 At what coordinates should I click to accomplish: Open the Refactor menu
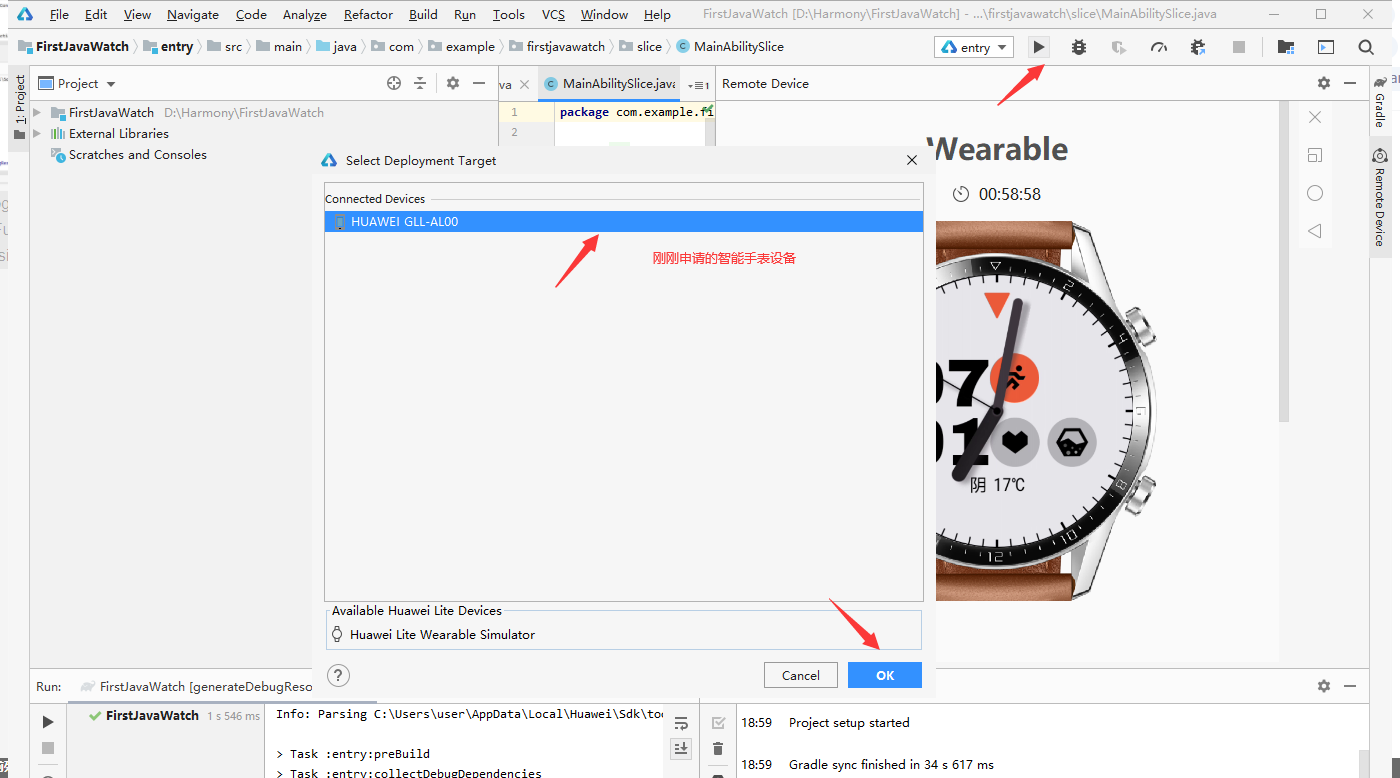click(x=368, y=15)
